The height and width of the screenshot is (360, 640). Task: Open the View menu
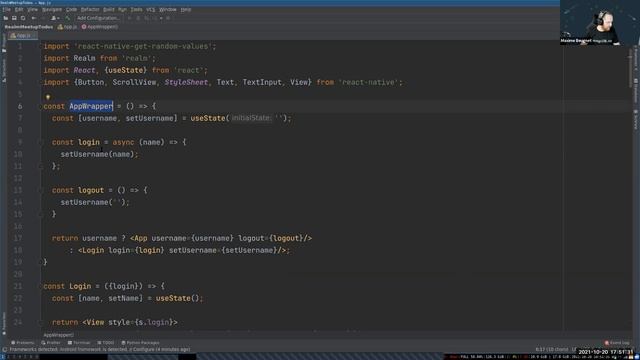coord(32,9)
